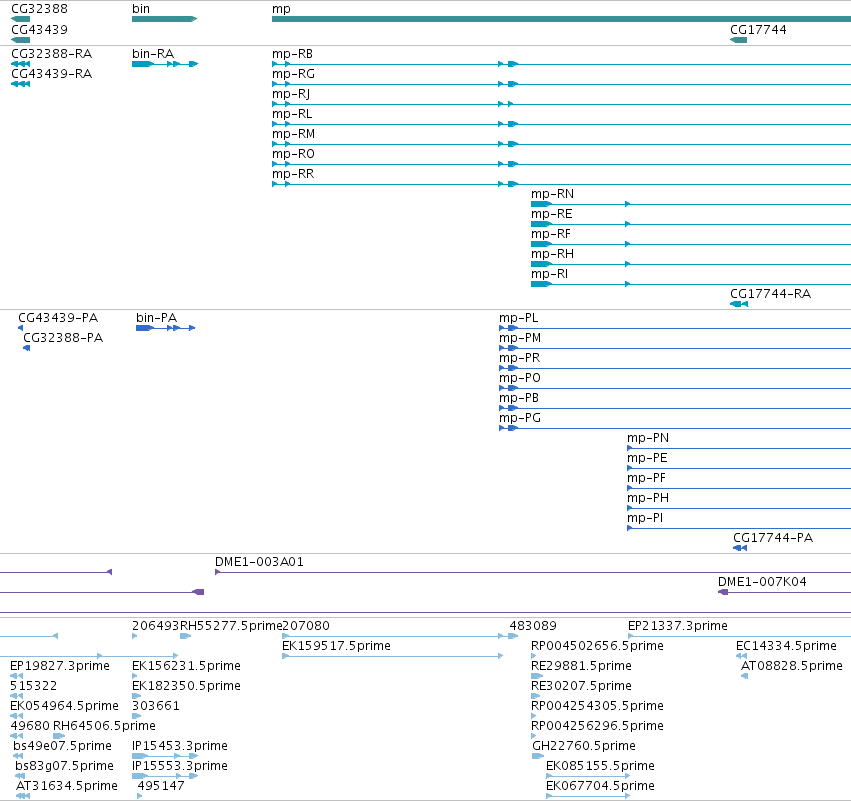Click the DME1-007K04 purple end glyph

click(723, 592)
